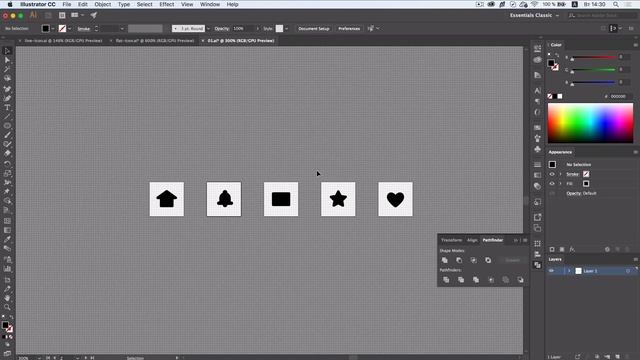Open Essentials Classic workspace switcher
Image resolution: width=640 pixels, height=360 pixels.
534,15
